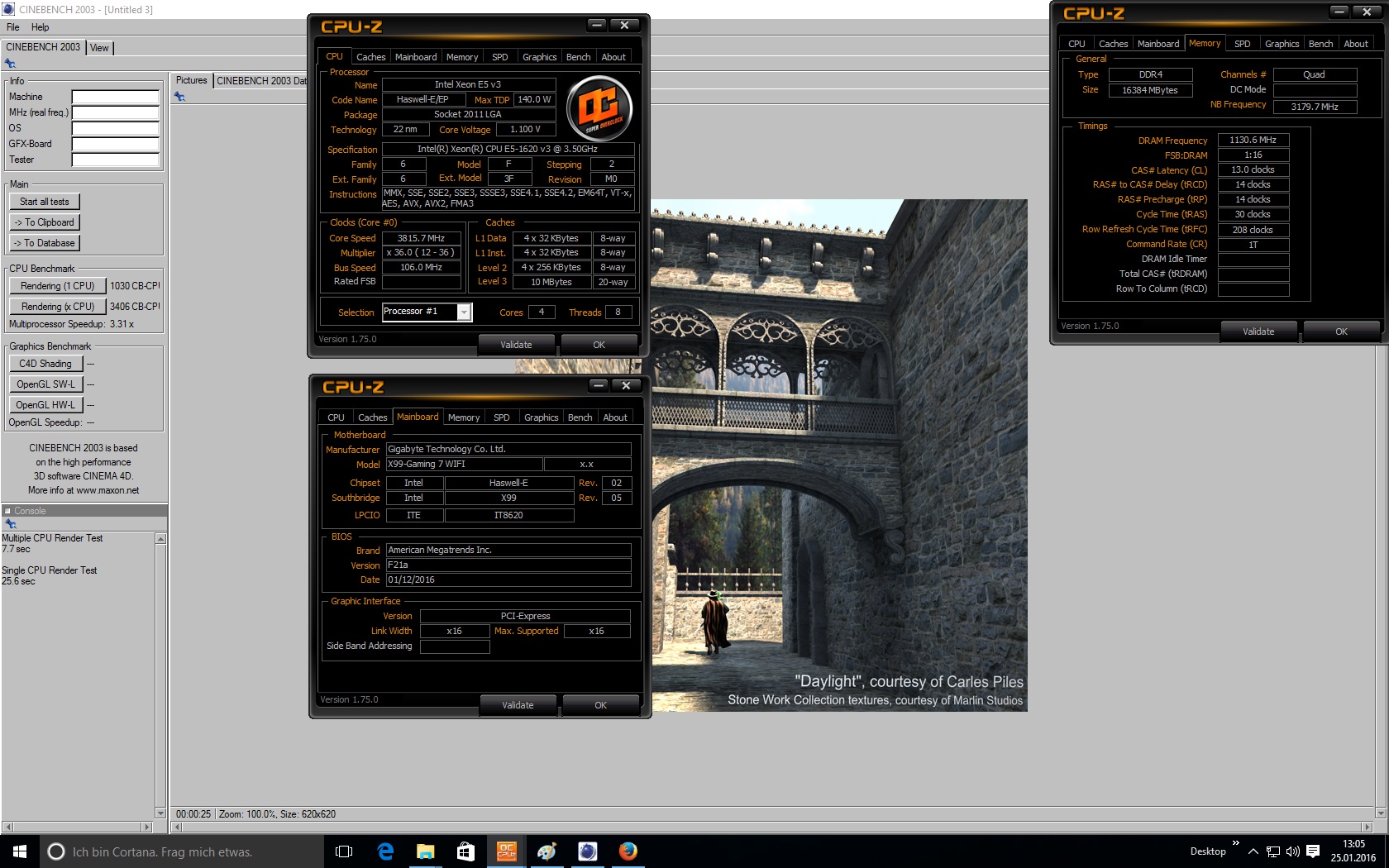Click the Console scrollbar down arrow

(160, 813)
